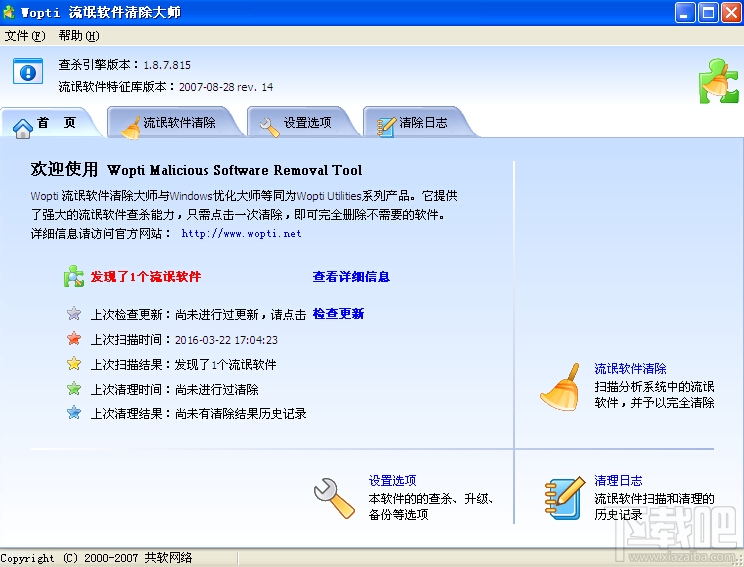Click the notepad icon on 清除日志 tab
744x567 pixels.
pyautogui.click(x=386, y=127)
